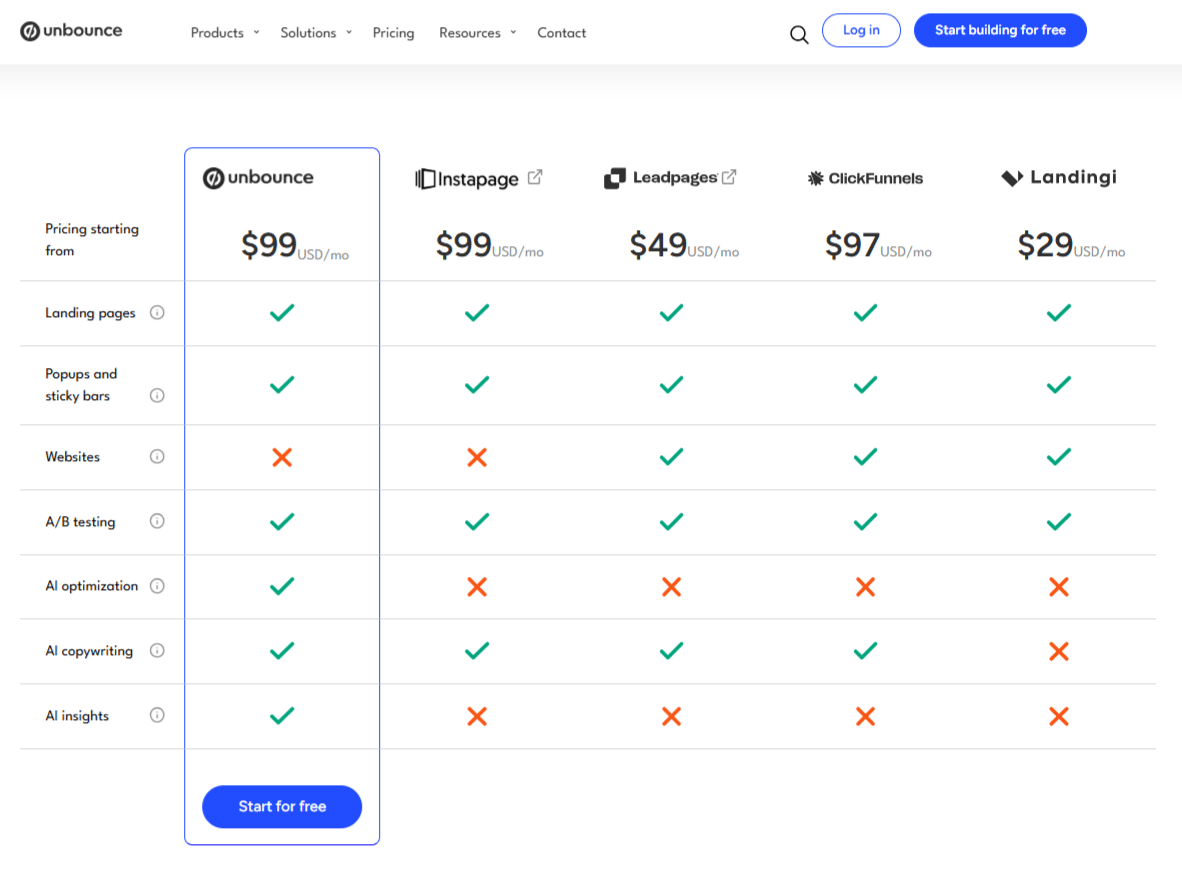
Task: Open the Resources dropdown
Action: 477,32
